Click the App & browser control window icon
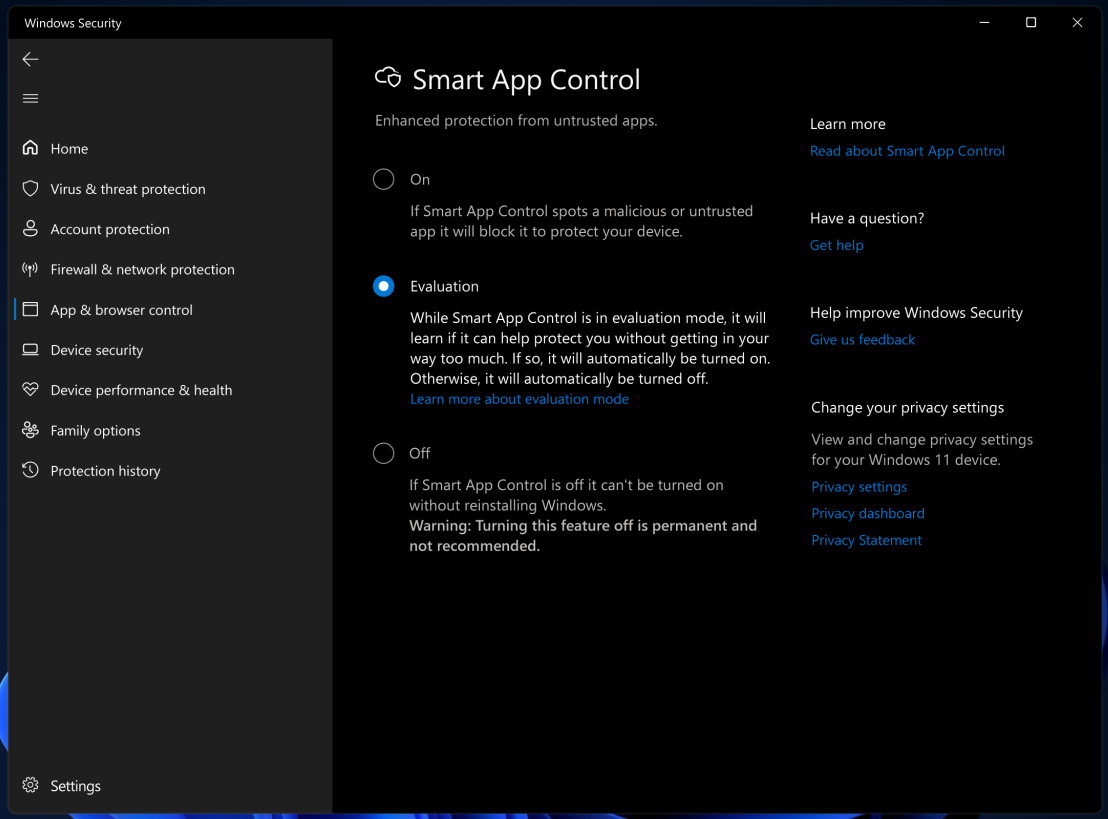 coord(30,310)
